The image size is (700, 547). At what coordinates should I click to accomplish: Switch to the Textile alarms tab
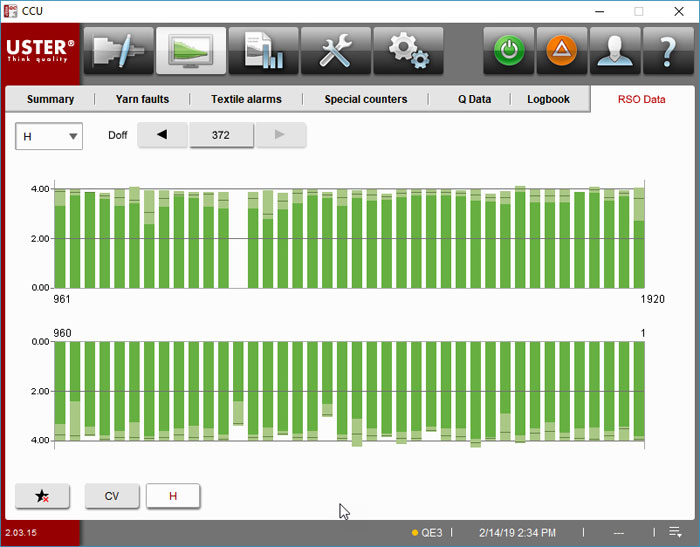pos(246,99)
